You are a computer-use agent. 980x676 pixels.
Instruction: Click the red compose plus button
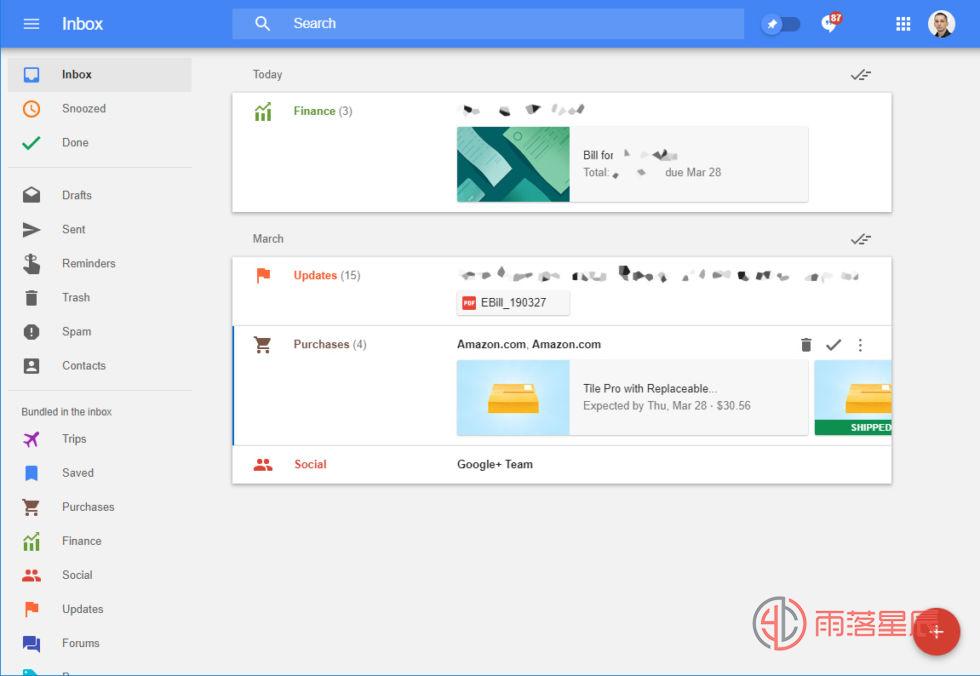[x=936, y=632]
